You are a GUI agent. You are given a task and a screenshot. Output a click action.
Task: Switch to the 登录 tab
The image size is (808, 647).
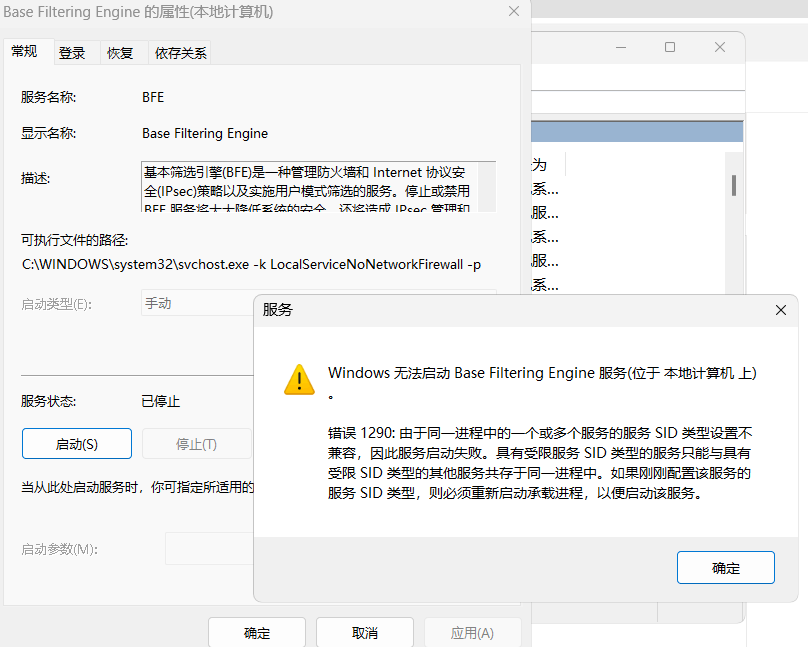tap(72, 53)
